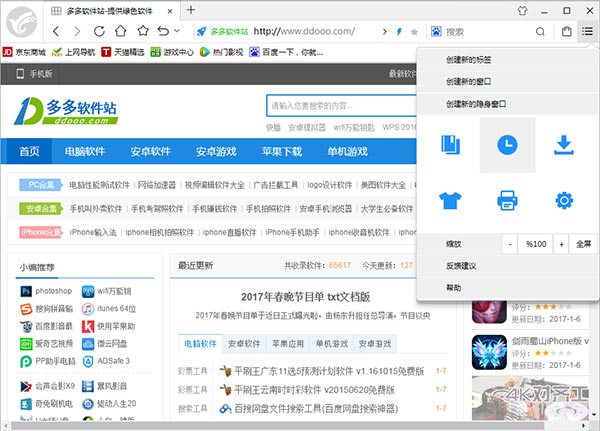600x431 pixels.
Task: Toggle the main menu list icon
Action: [x=587, y=31]
